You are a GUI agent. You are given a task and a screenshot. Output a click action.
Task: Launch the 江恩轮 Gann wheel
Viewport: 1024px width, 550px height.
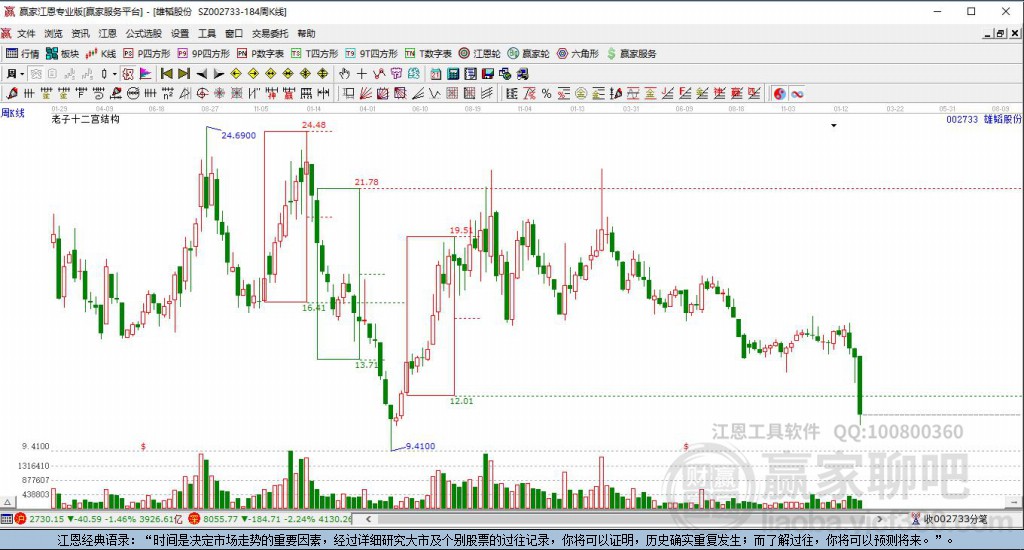479,54
